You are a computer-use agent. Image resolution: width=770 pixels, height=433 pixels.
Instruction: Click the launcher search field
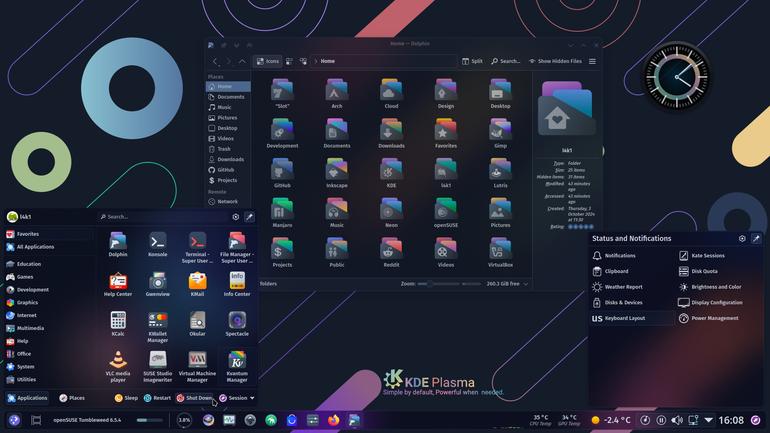click(164, 216)
